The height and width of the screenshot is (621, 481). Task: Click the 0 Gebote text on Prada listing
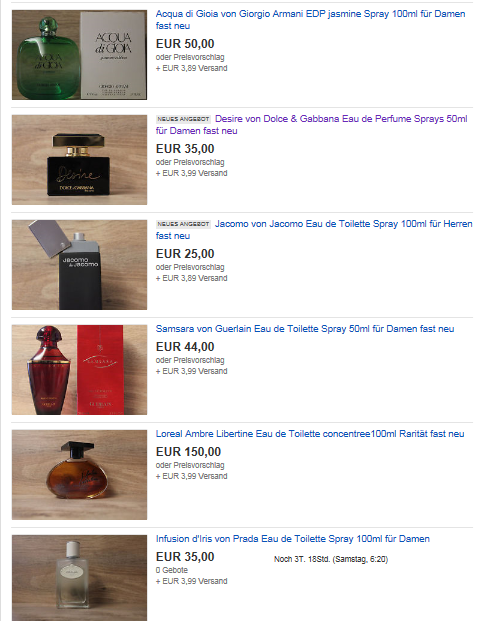172,570
